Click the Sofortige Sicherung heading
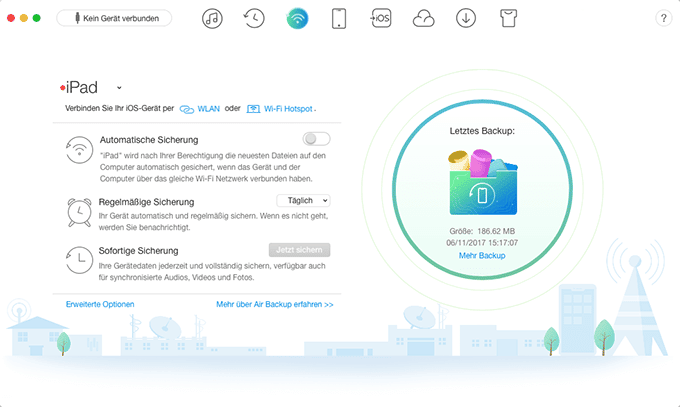This screenshot has width=680, height=407. point(138,251)
